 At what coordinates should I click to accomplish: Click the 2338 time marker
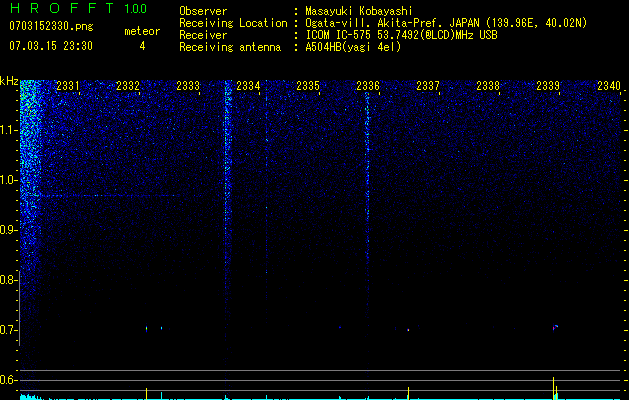click(488, 85)
